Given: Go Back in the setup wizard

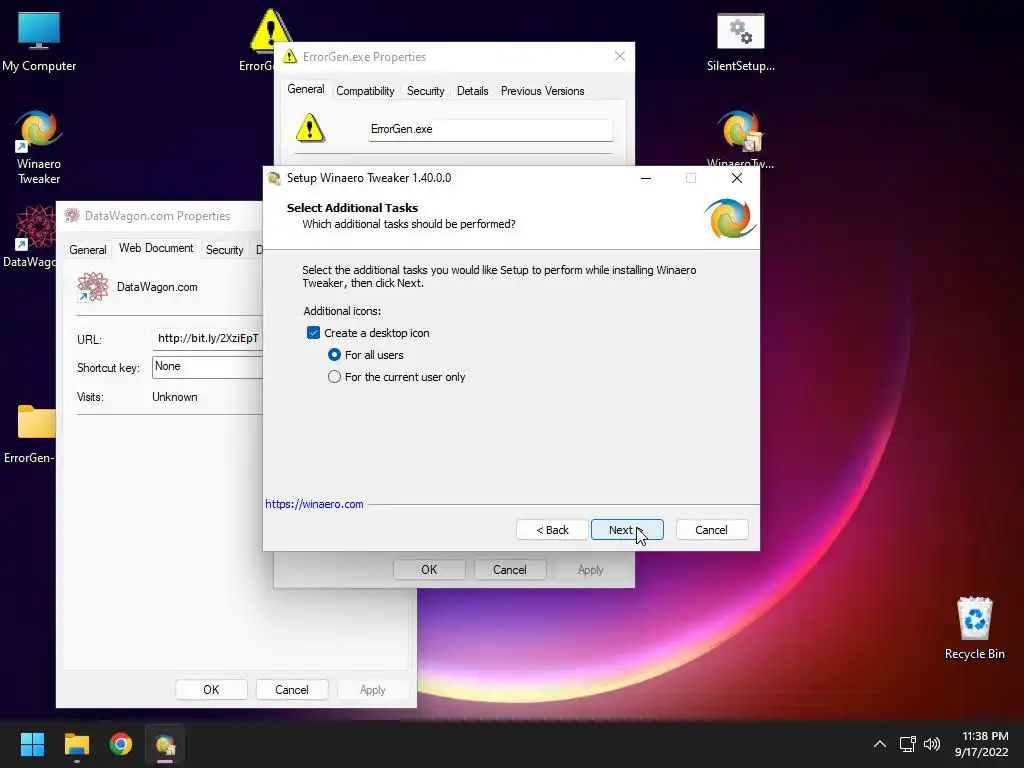Looking at the screenshot, I should point(552,530).
